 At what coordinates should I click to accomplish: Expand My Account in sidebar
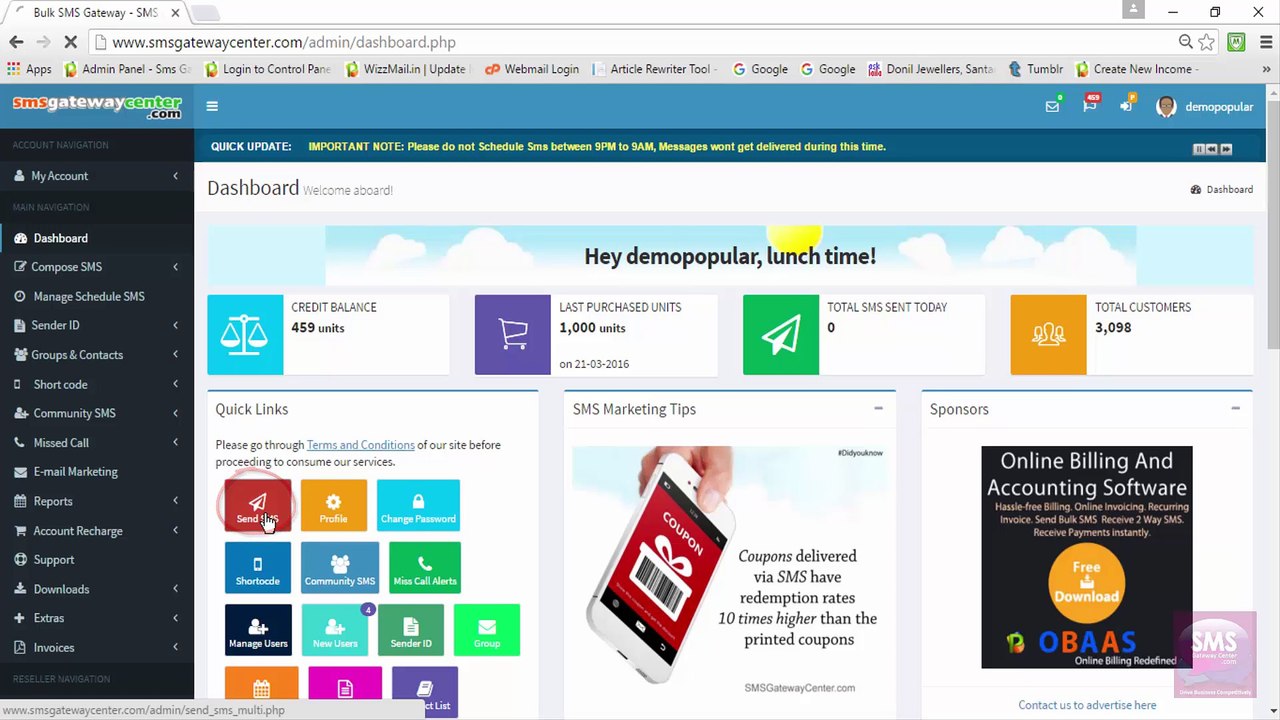[97, 176]
